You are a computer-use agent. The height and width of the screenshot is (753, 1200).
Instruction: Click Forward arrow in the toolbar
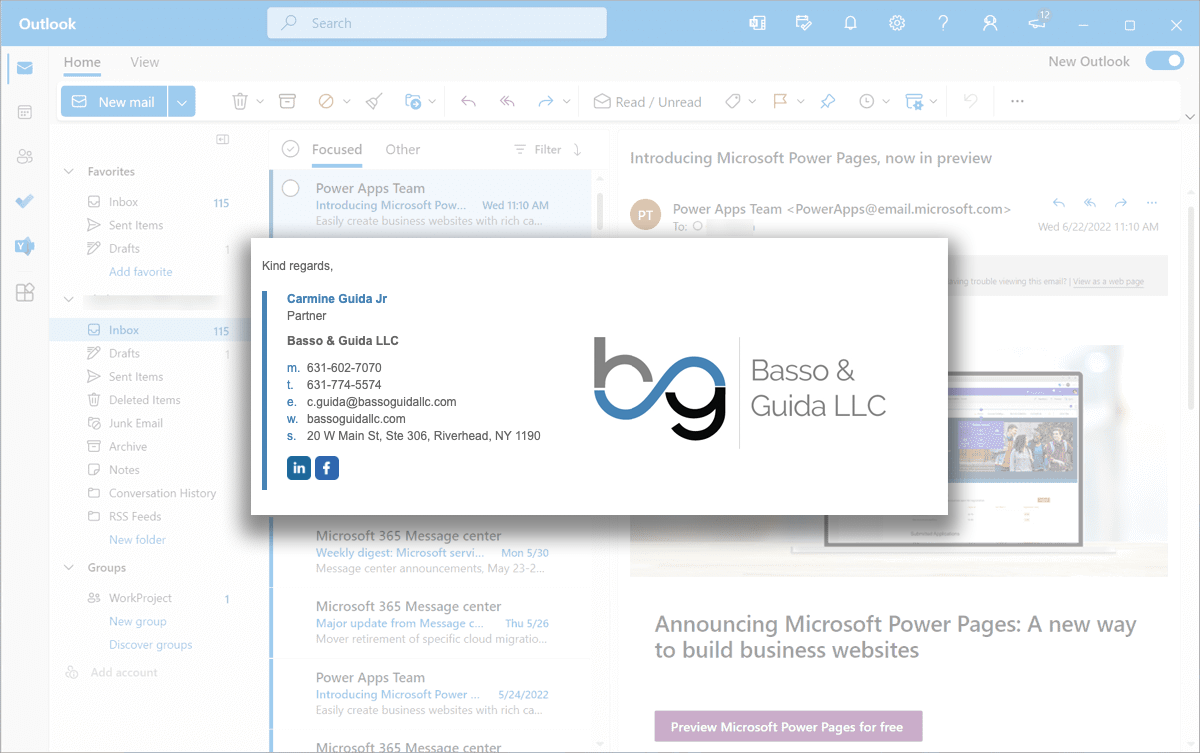pos(546,101)
